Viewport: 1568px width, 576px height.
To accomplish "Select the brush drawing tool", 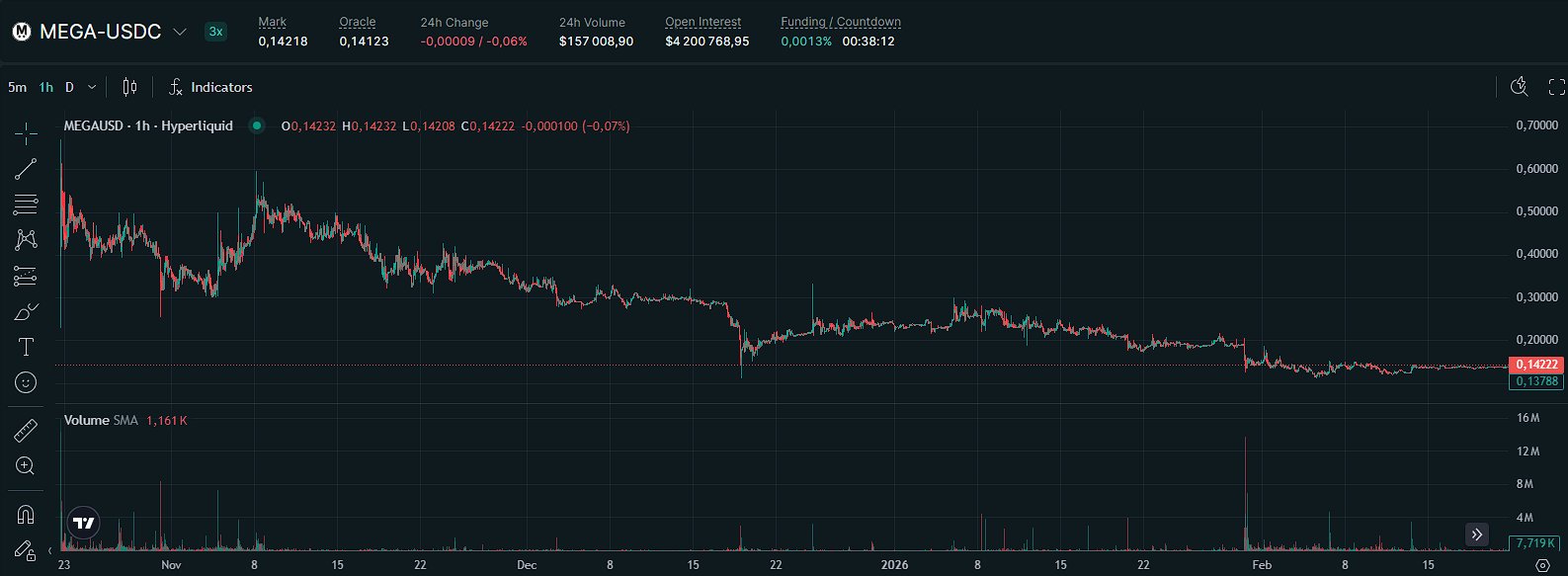I will coord(26,312).
